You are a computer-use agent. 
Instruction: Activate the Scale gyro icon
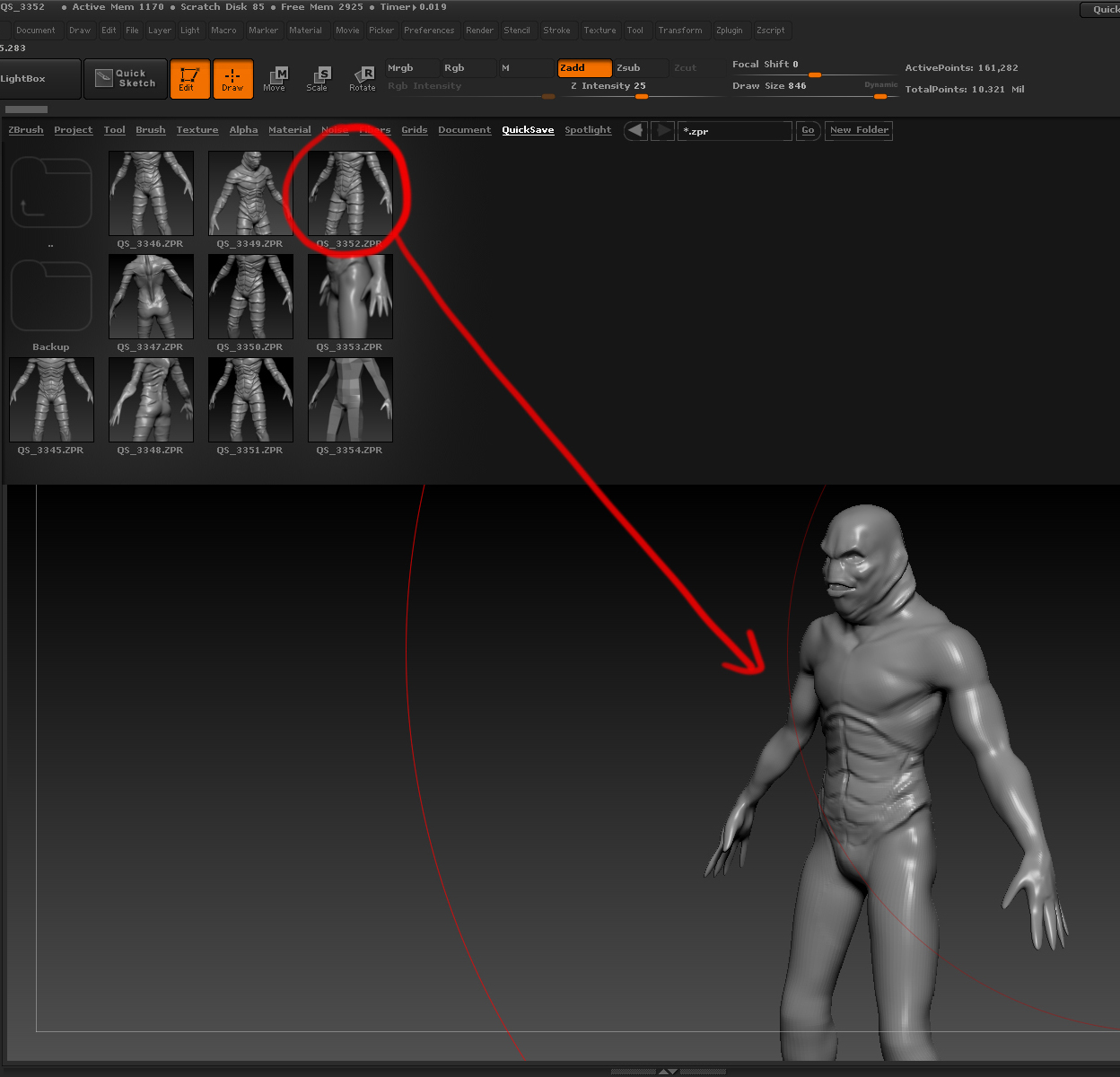(x=319, y=79)
